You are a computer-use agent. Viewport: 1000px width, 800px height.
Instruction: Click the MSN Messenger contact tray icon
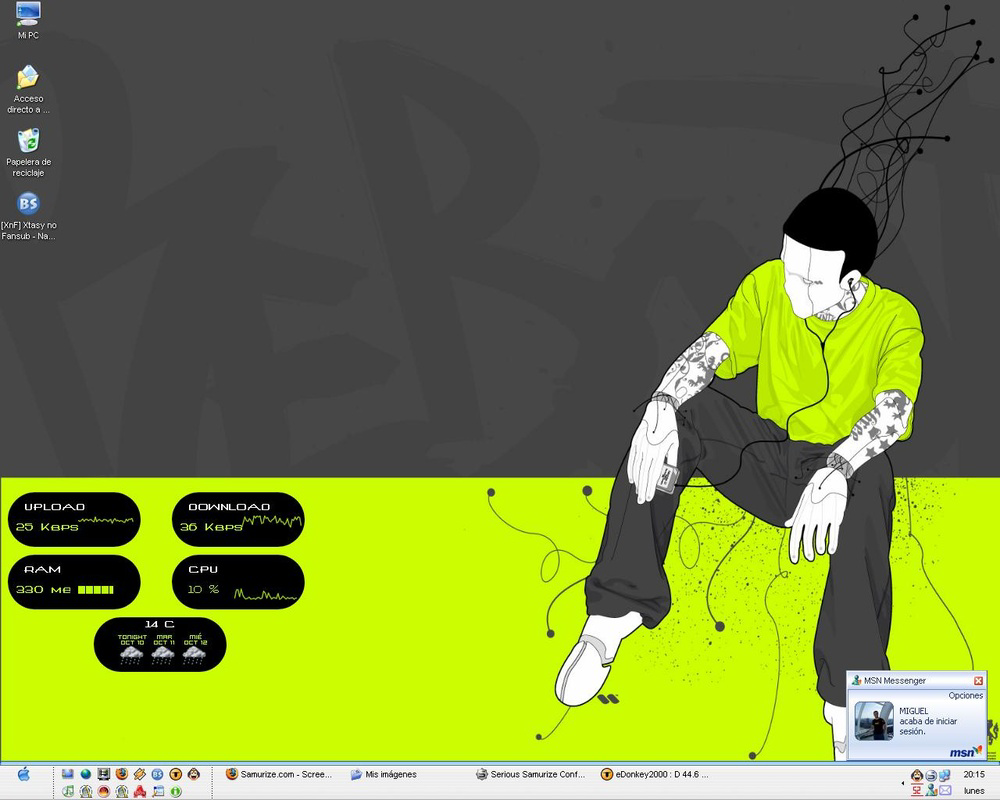pos(931,790)
